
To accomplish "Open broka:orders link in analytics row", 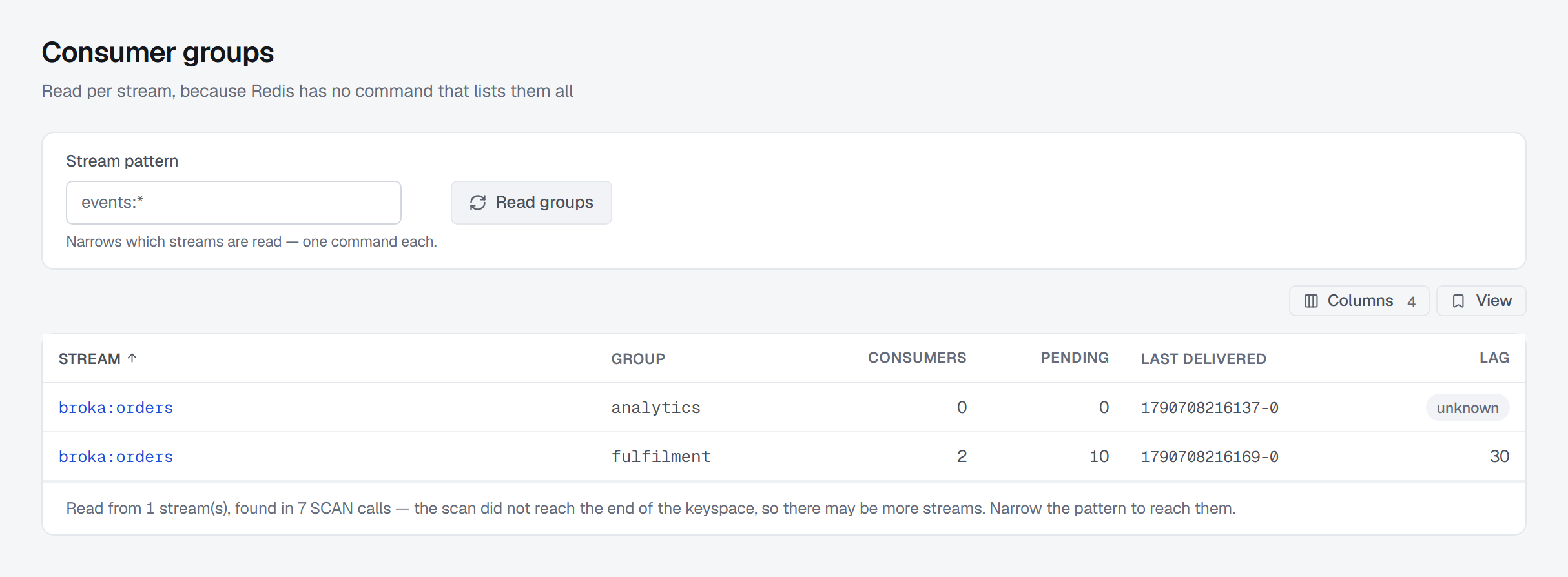I will [x=116, y=408].
